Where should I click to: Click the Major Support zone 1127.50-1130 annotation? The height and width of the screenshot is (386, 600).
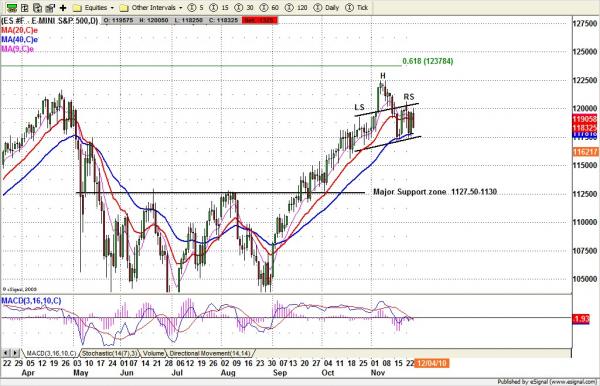435,192
